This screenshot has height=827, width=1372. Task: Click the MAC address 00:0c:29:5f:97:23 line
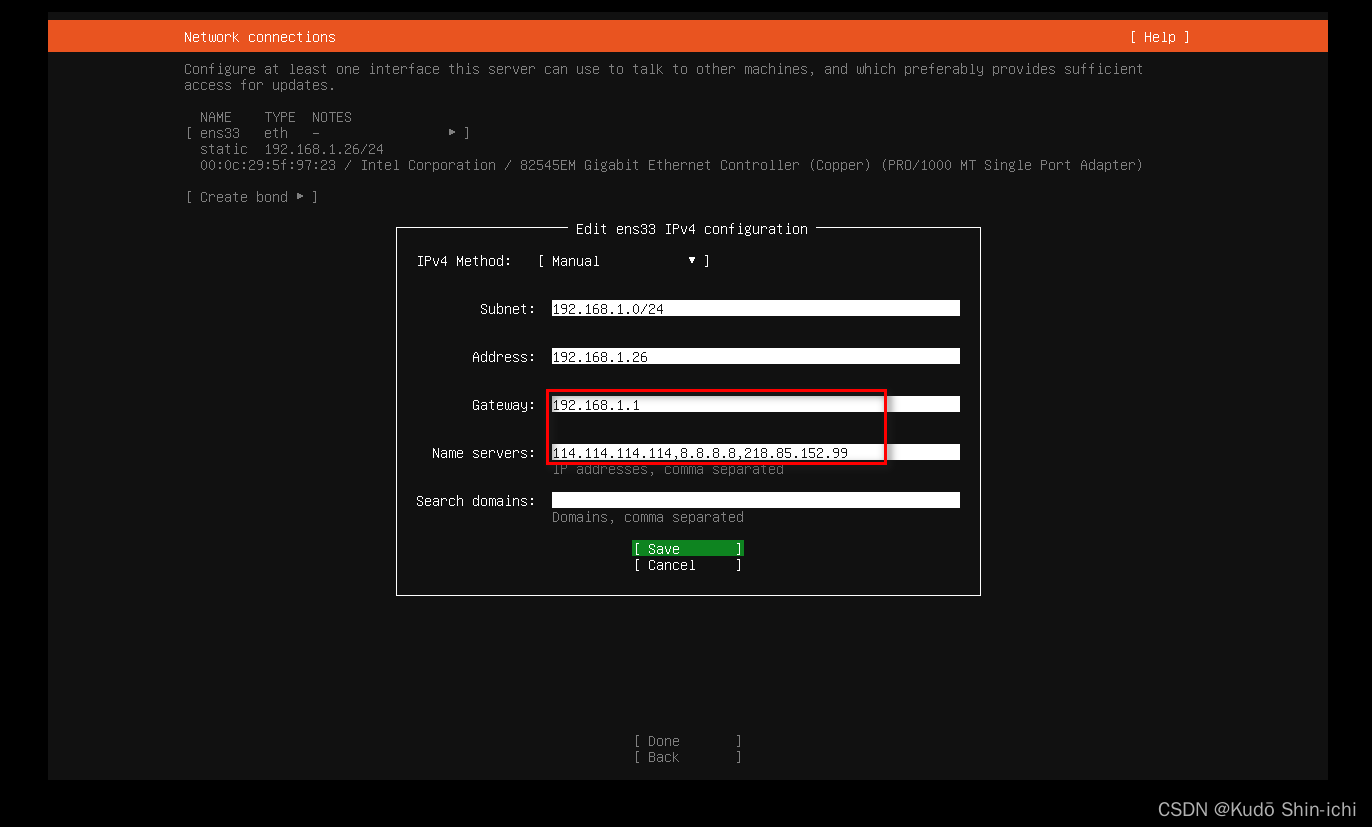[x=671, y=165]
